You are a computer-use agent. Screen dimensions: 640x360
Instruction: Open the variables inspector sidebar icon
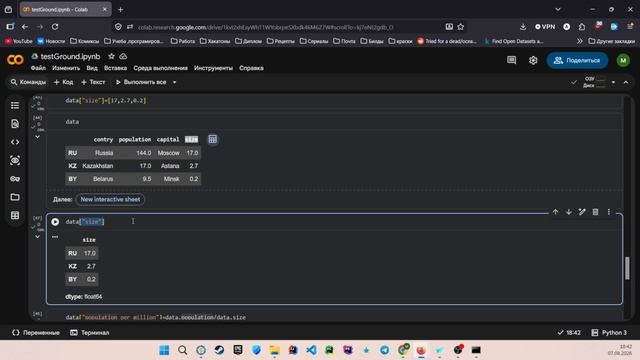pos(15,160)
